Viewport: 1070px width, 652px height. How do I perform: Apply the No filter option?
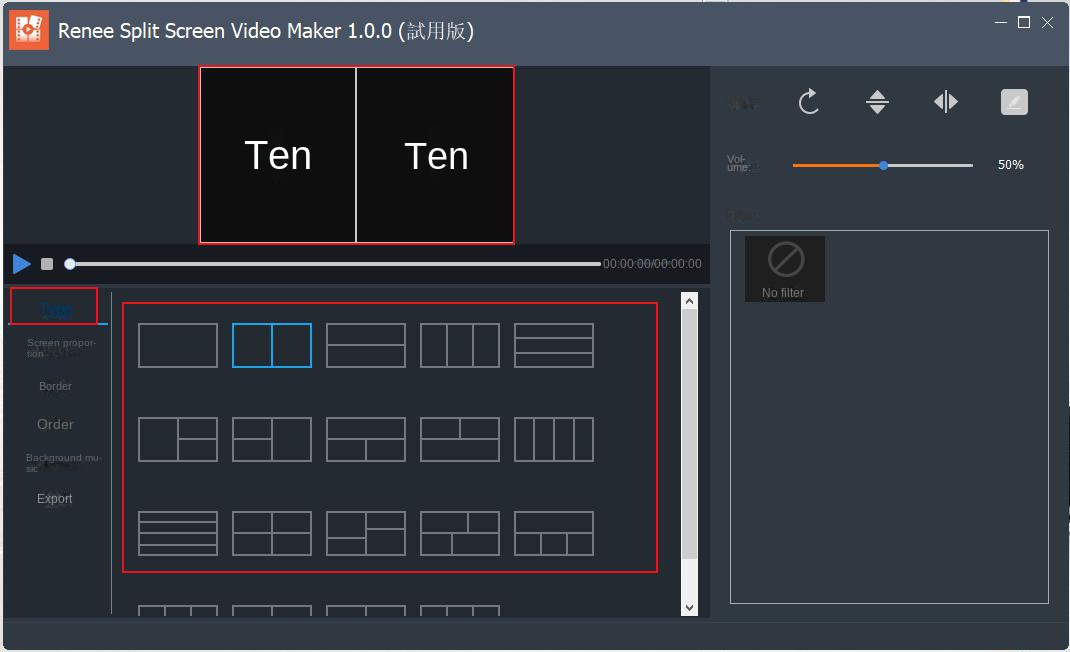pyautogui.click(x=784, y=268)
